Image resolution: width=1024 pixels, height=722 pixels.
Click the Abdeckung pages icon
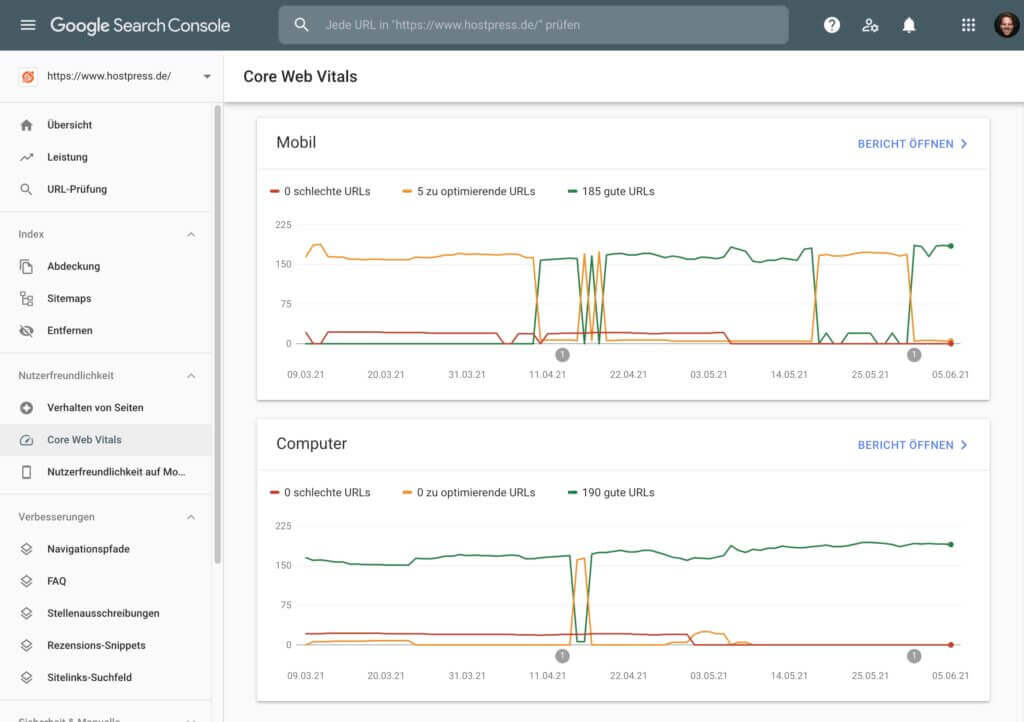(x=26, y=266)
